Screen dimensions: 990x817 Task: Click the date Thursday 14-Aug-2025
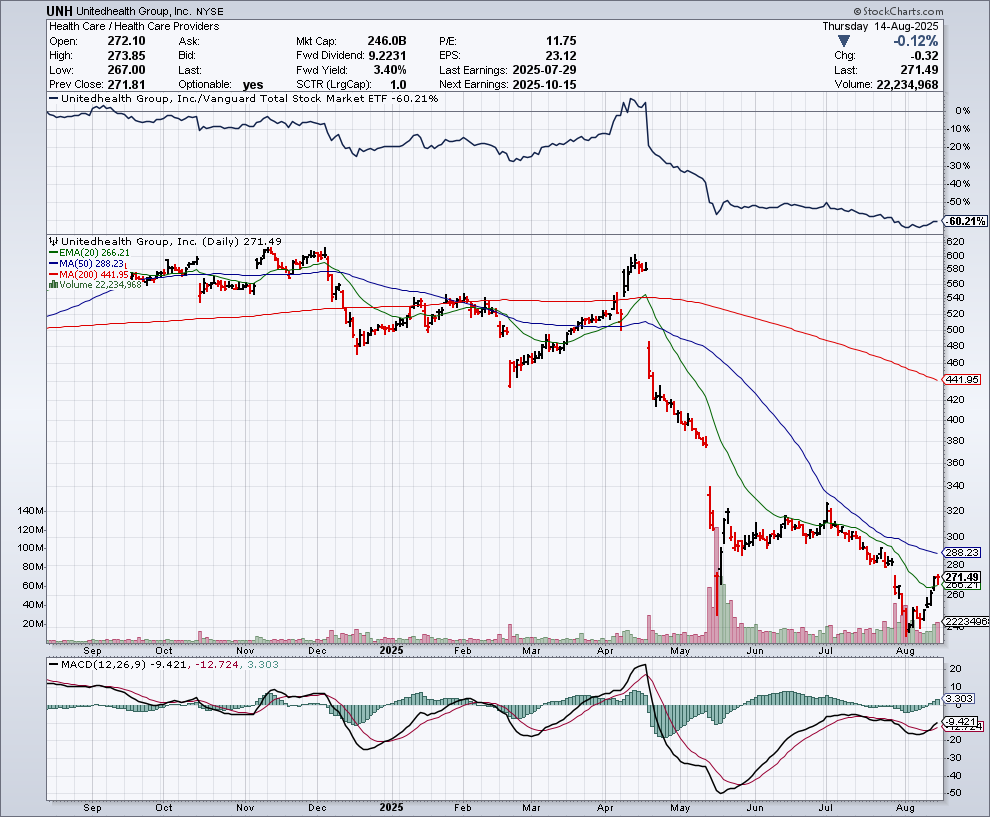tap(880, 27)
